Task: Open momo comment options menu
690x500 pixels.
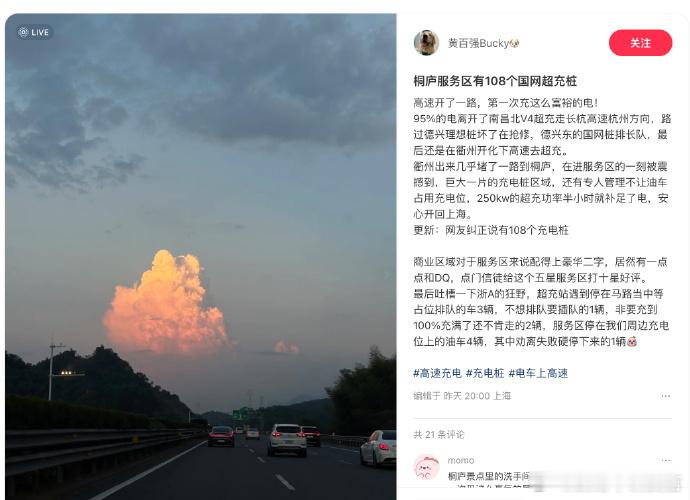Action: point(666,460)
